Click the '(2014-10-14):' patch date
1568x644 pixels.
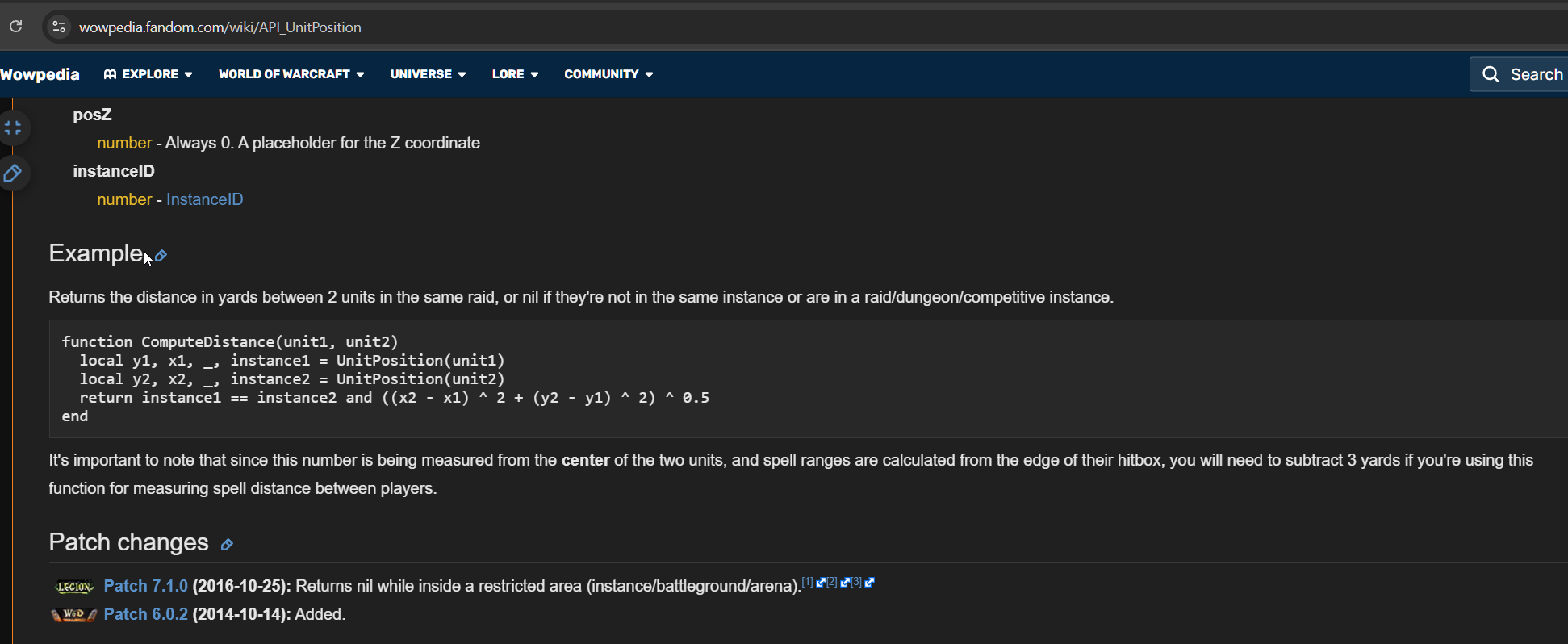point(242,614)
